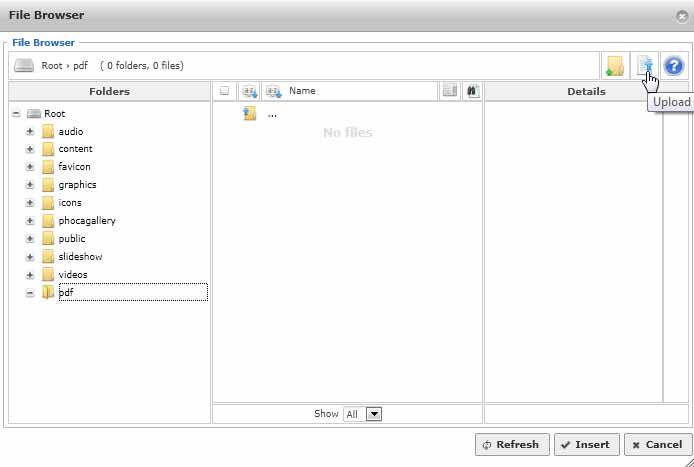Click the videos folder icon
This screenshot has height=467, width=694.
click(48, 274)
